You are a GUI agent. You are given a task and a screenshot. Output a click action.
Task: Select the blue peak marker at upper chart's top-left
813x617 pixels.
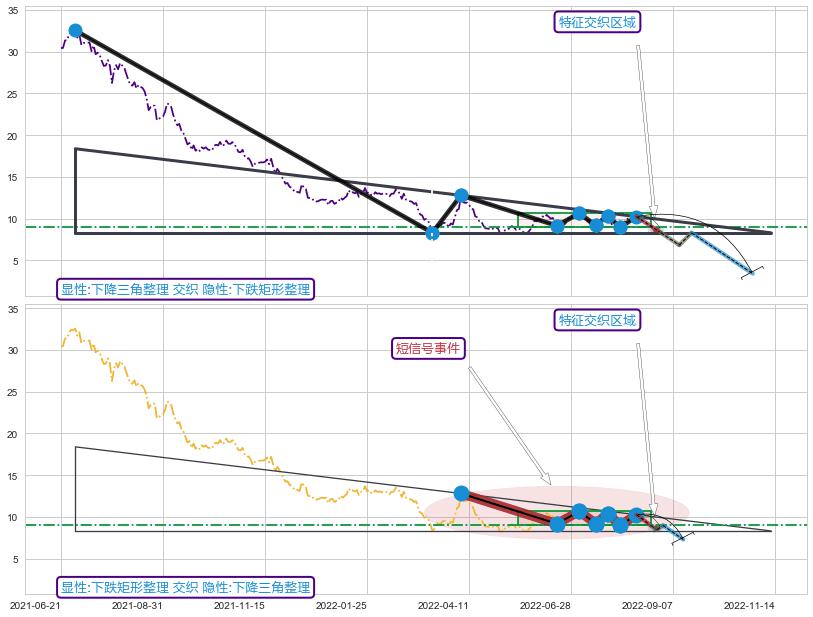[75, 31]
